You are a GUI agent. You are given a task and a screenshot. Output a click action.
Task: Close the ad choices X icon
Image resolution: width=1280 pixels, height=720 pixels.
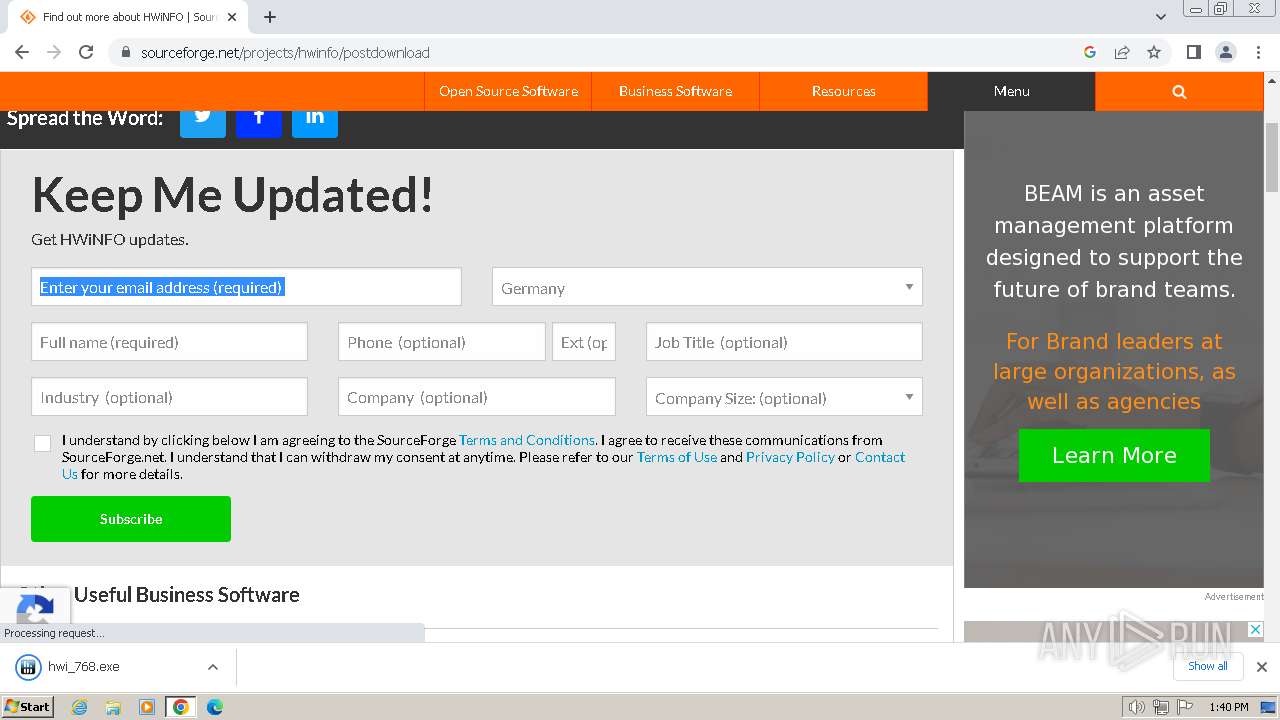tap(1255, 630)
